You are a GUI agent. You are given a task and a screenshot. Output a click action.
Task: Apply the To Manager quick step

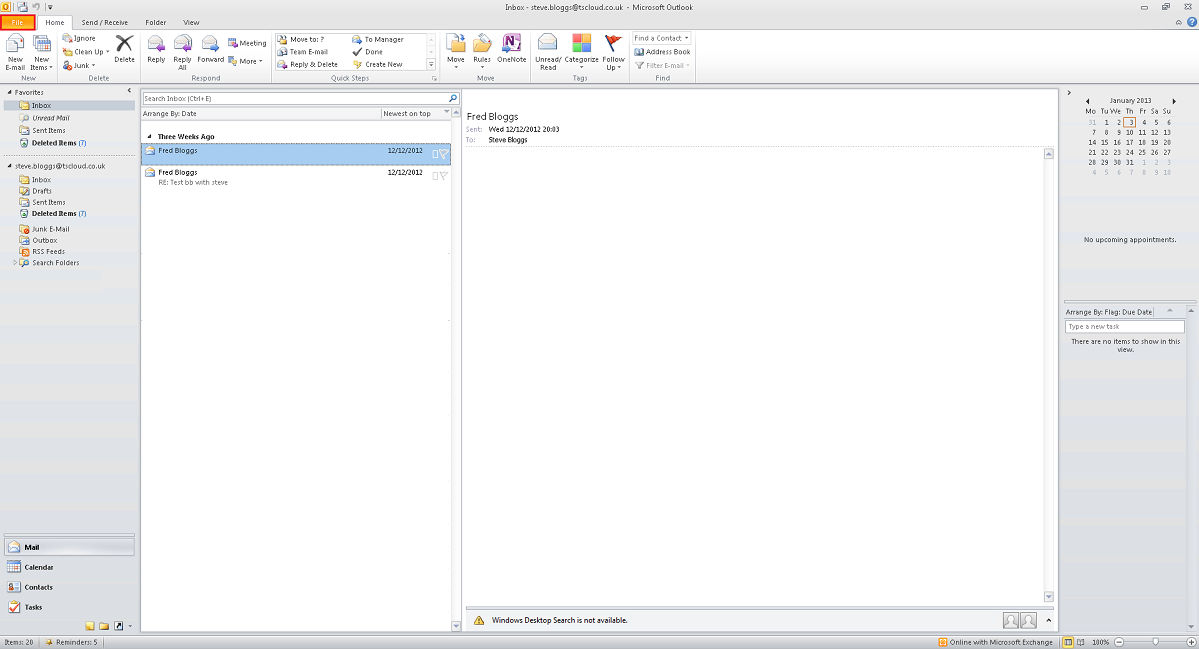pos(378,39)
